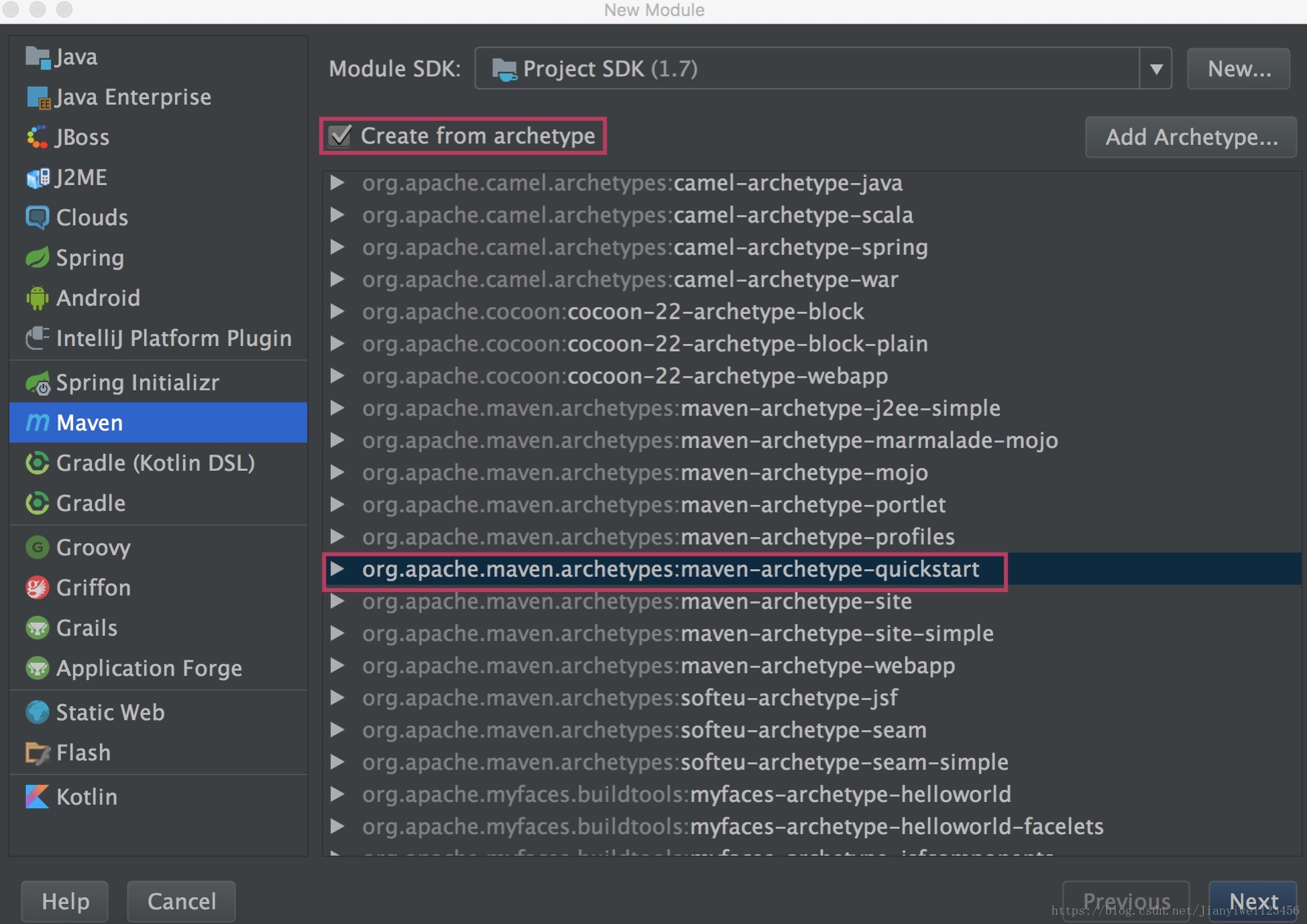Toggle the Create from archetype checkbox
The width and height of the screenshot is (1307, 924).
[340, 136]
